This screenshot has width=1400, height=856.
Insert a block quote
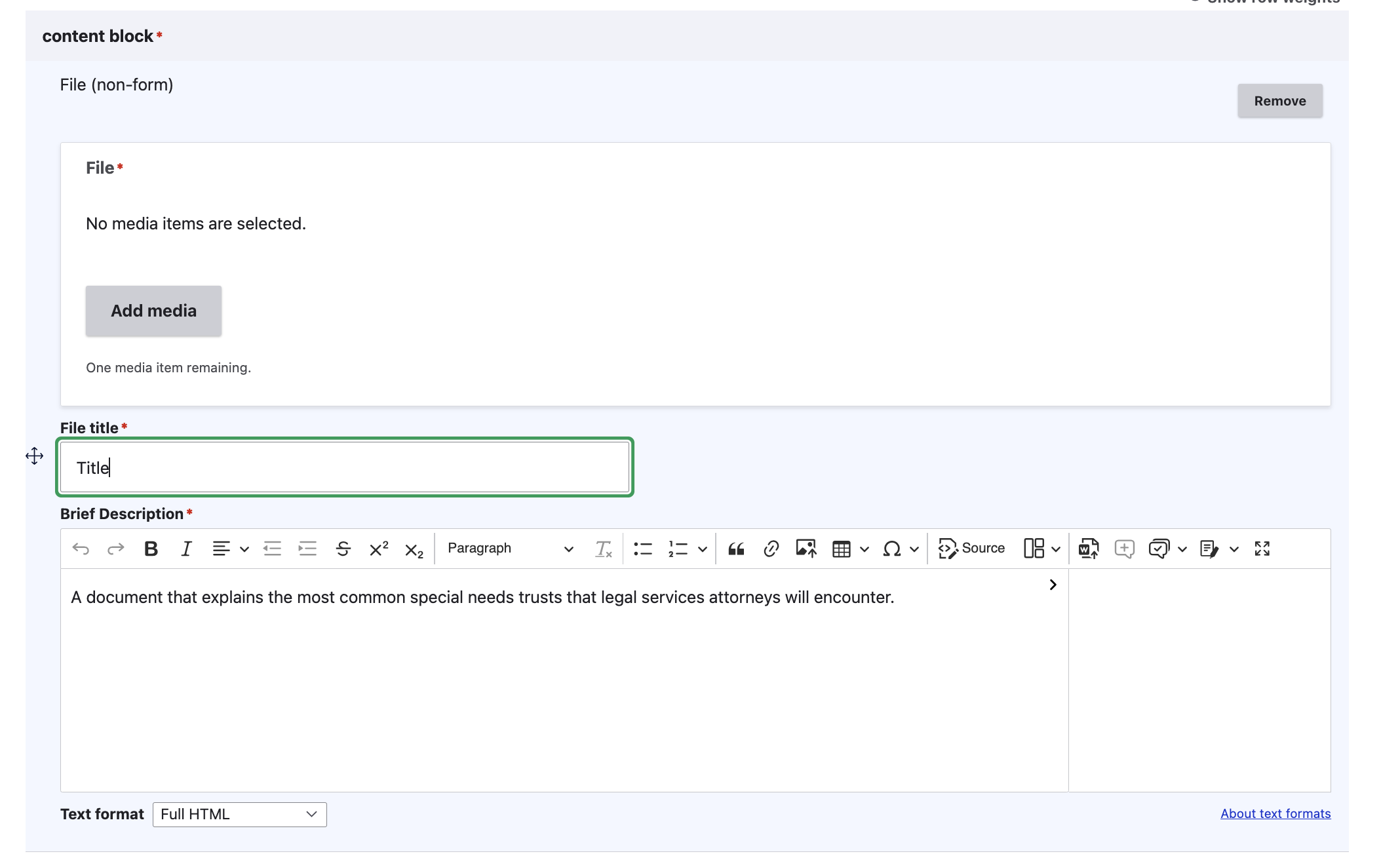(736, 549)
